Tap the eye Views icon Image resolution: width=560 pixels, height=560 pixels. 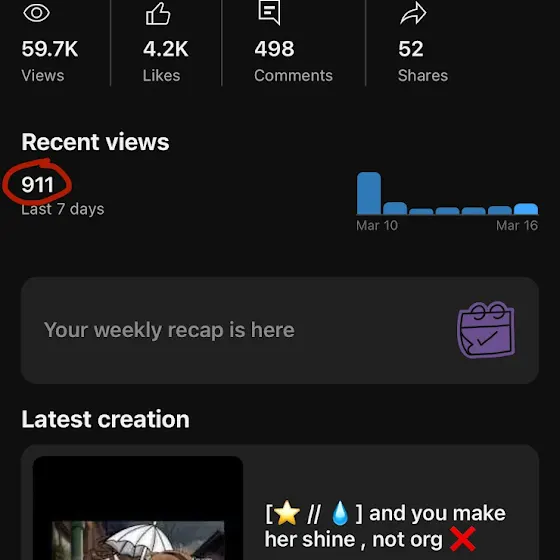click(x=36, y=13)
